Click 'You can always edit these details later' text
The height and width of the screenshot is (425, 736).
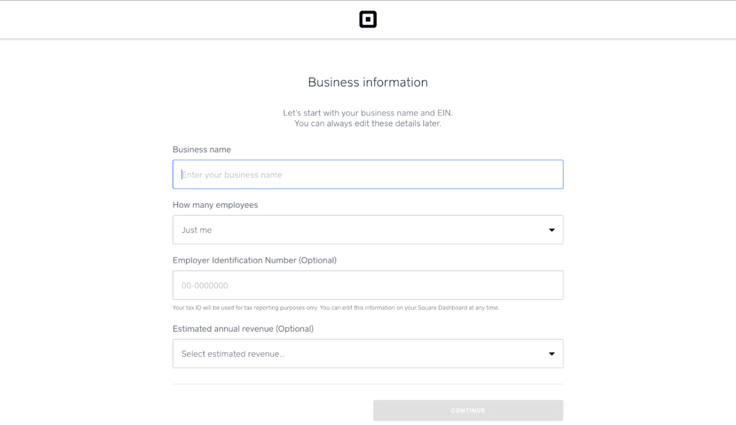click(x=368, y=124)
